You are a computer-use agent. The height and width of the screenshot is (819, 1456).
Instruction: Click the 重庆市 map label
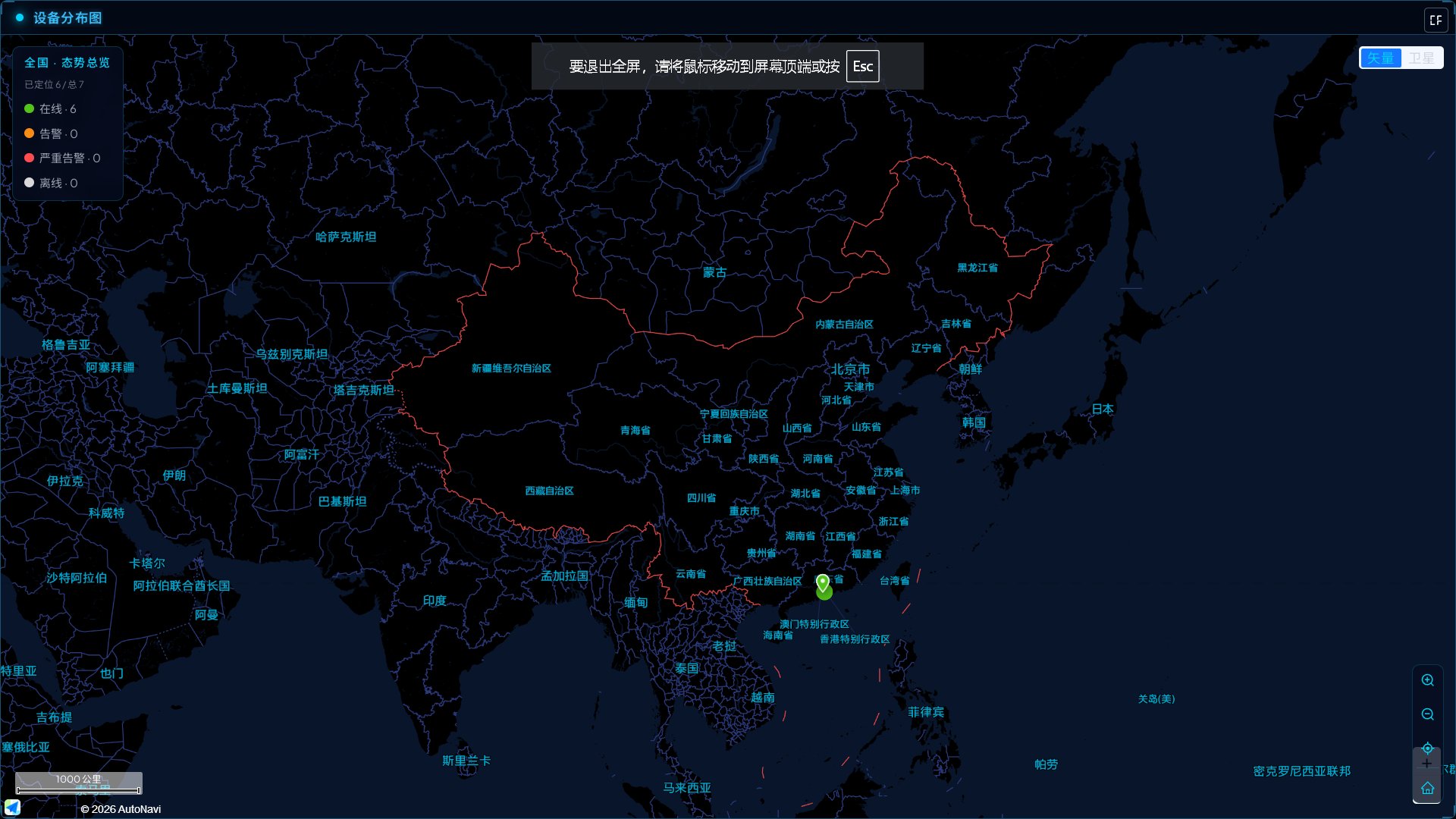(744, 511)
